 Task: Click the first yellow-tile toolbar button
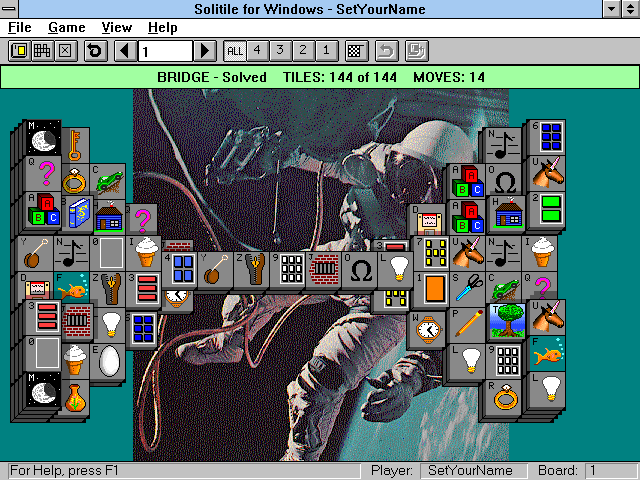pos(20,51)
